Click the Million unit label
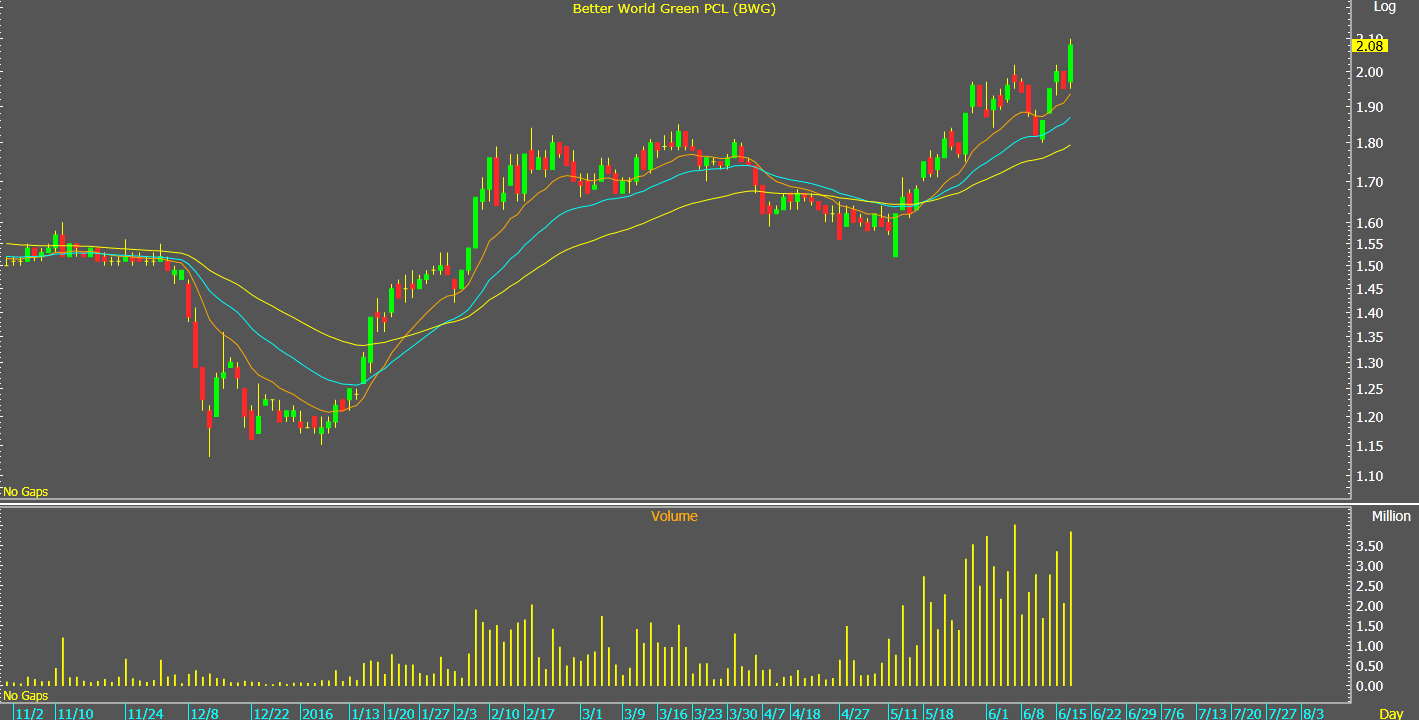The image size is (1419, 720). [x=1391, y=517]
